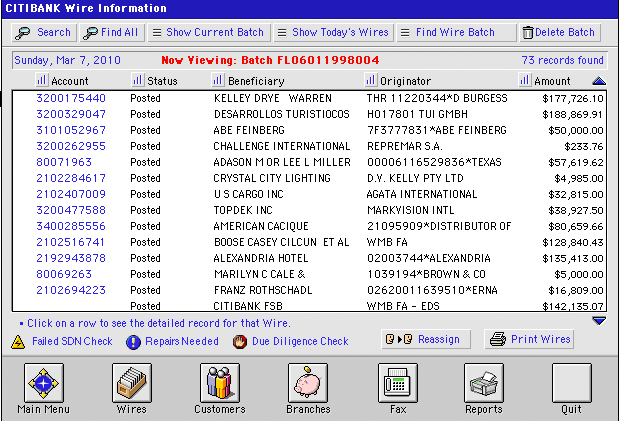Click the Failed SDN Check label

[x=72, y=341]
